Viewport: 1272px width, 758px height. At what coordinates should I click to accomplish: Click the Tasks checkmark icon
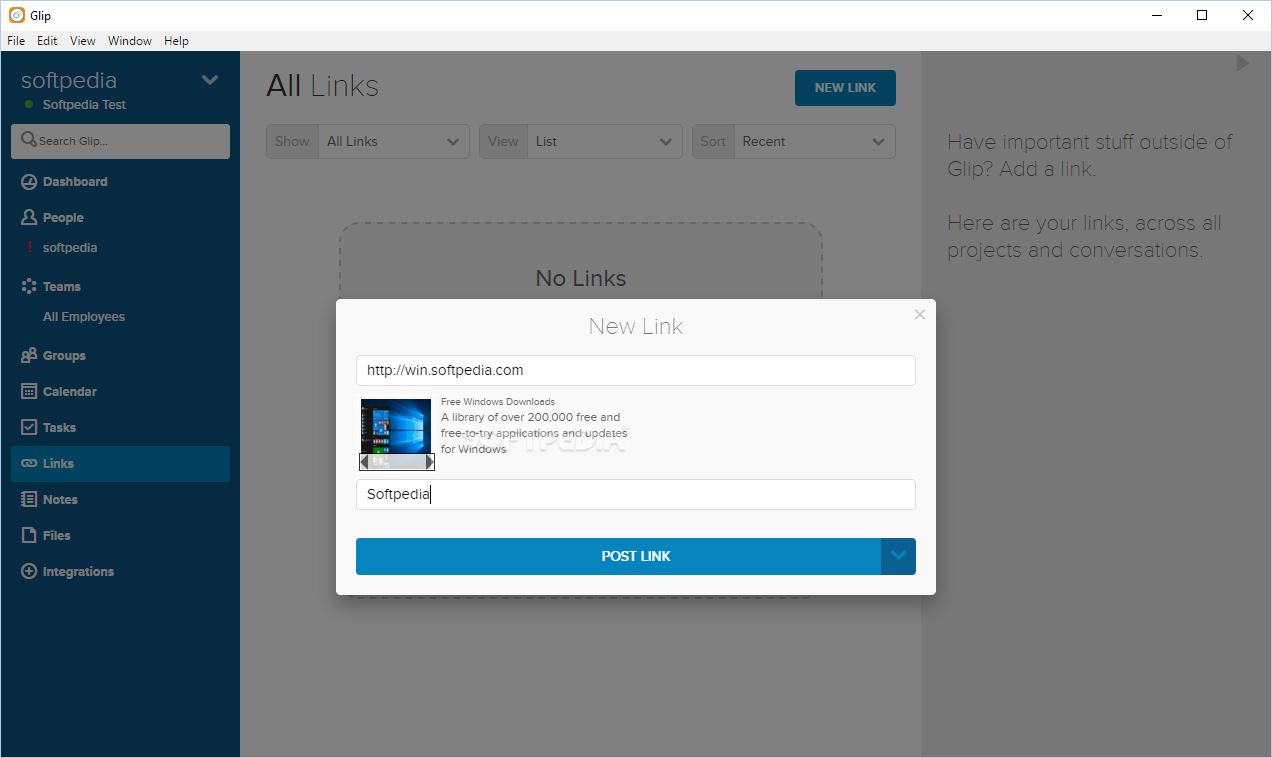[29, 427]
